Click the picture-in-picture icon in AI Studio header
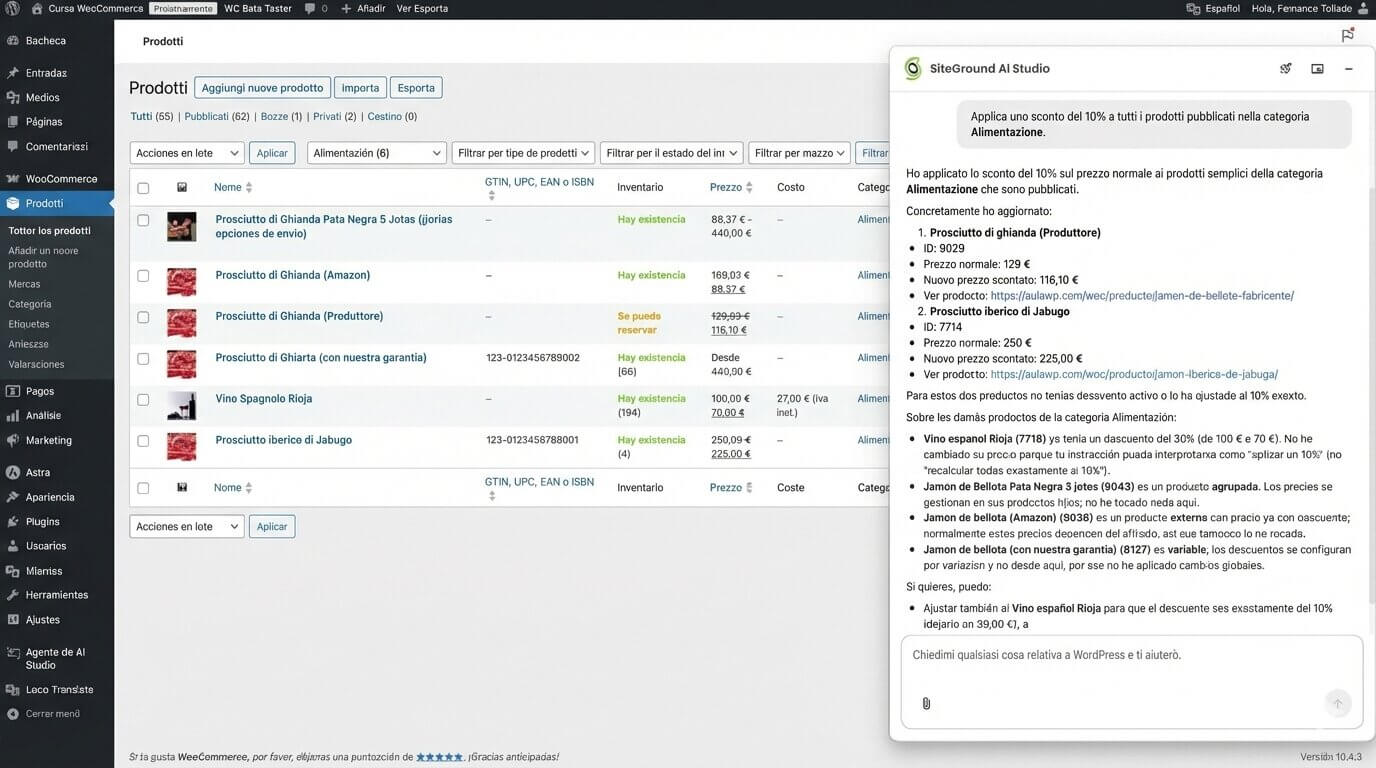The width and height of the screenshot is (1376, 768). (1316, 67)
